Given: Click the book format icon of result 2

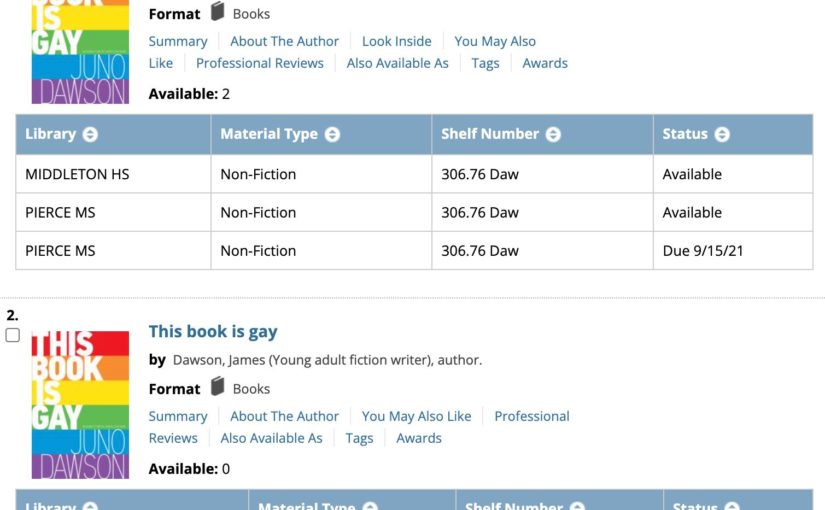Looking at the screenshot, I should point(217,386).
